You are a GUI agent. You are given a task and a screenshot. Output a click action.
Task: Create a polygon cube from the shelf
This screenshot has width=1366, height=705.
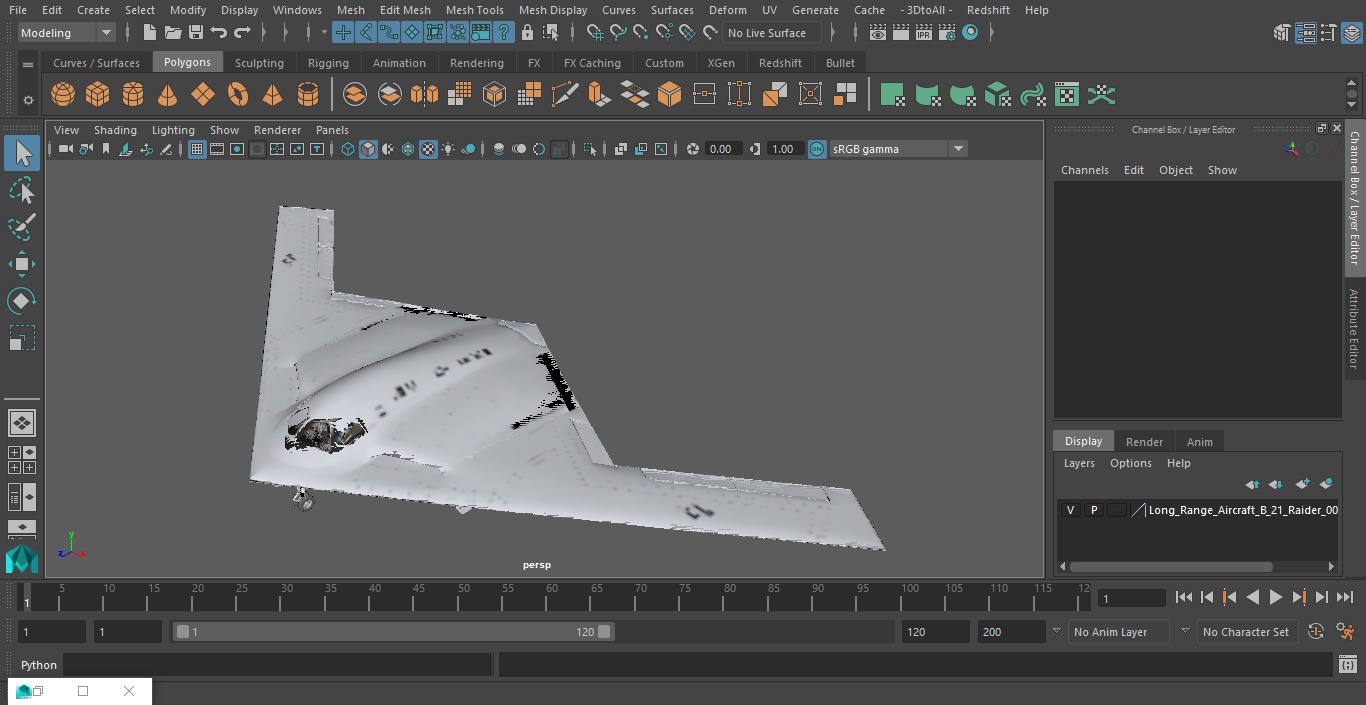[x=97, y=95]
